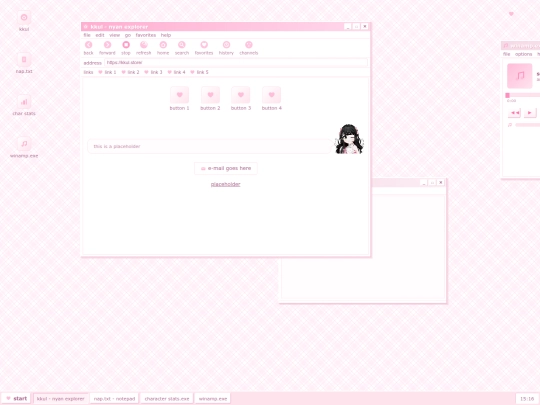
Task: Click the heart icon labeled button 3
Action: (241, 95)
